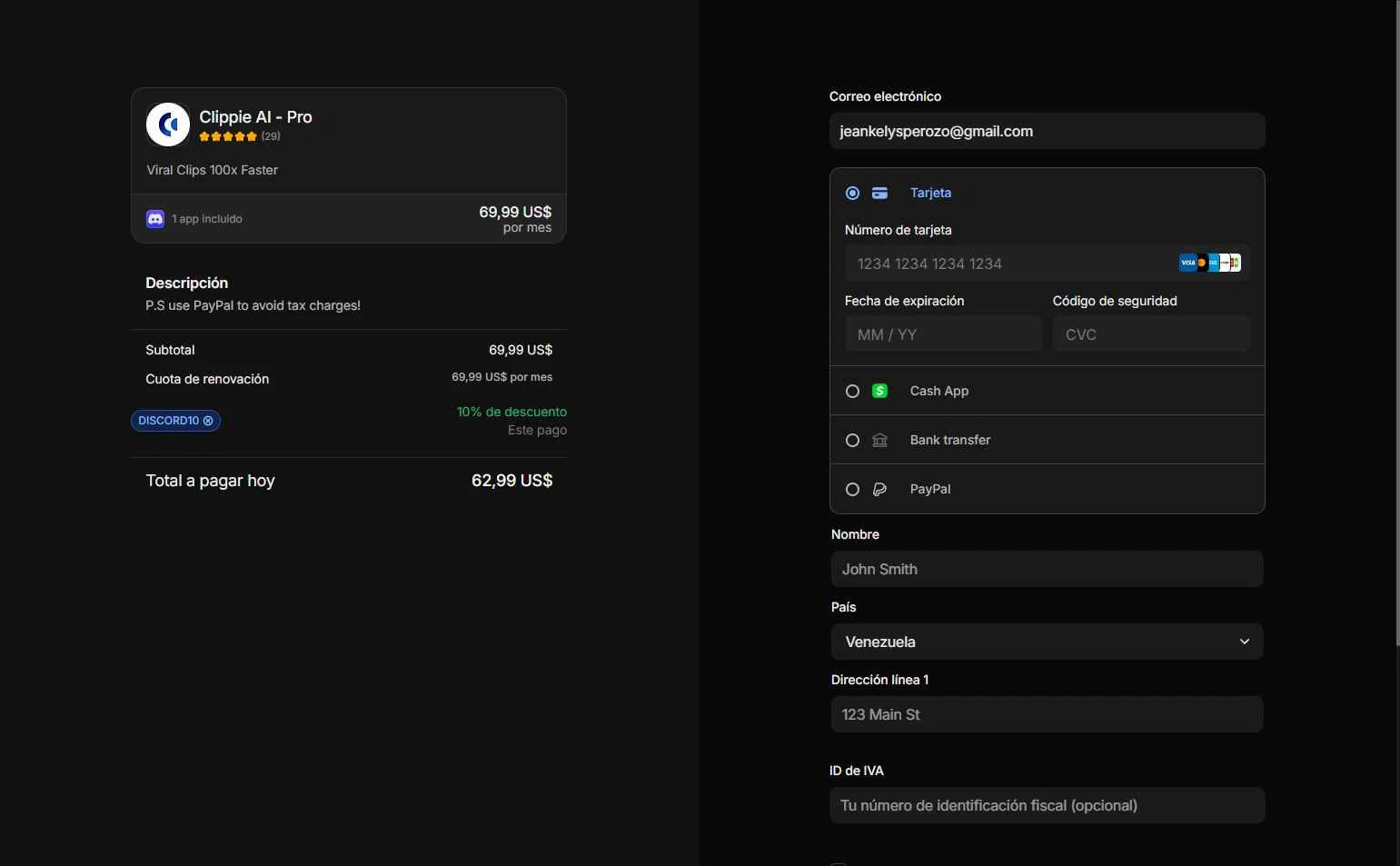
Task: Click the ID de IVA tax number field
Action: (x=1047, y=805)
